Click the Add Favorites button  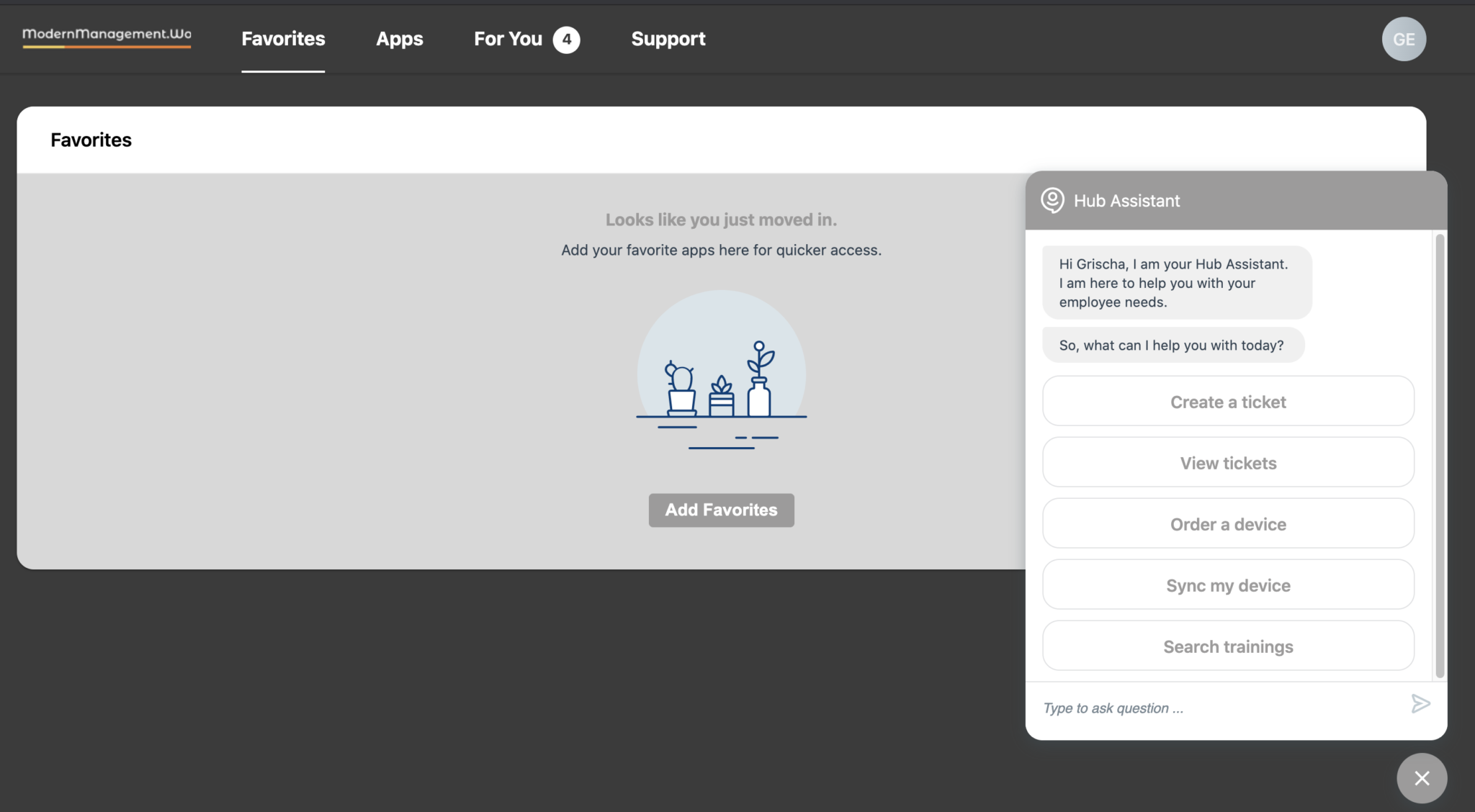(x=720, y=510)
